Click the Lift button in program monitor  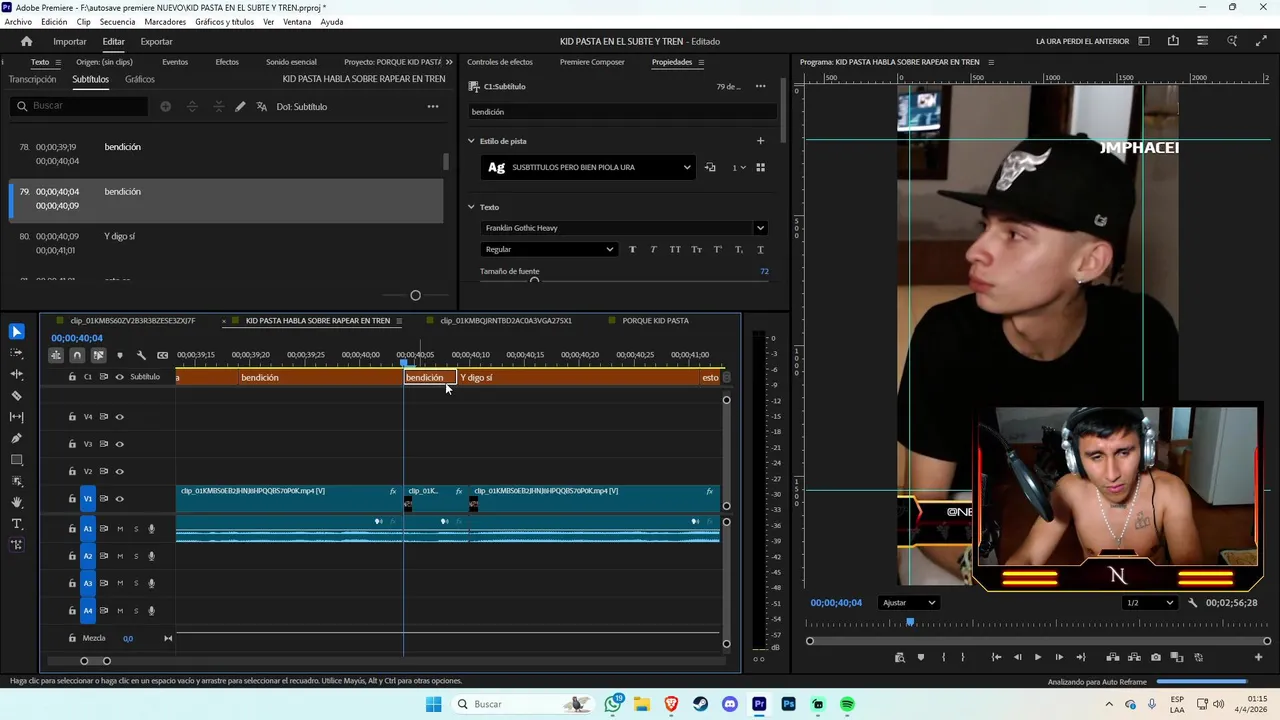[1113, 657]
